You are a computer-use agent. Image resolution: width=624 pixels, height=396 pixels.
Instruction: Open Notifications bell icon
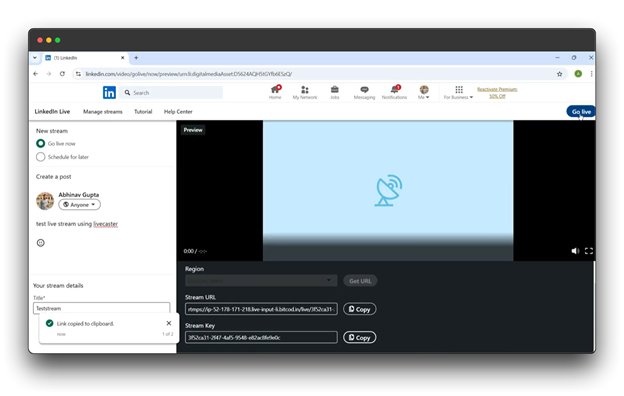tap(394, 92)
